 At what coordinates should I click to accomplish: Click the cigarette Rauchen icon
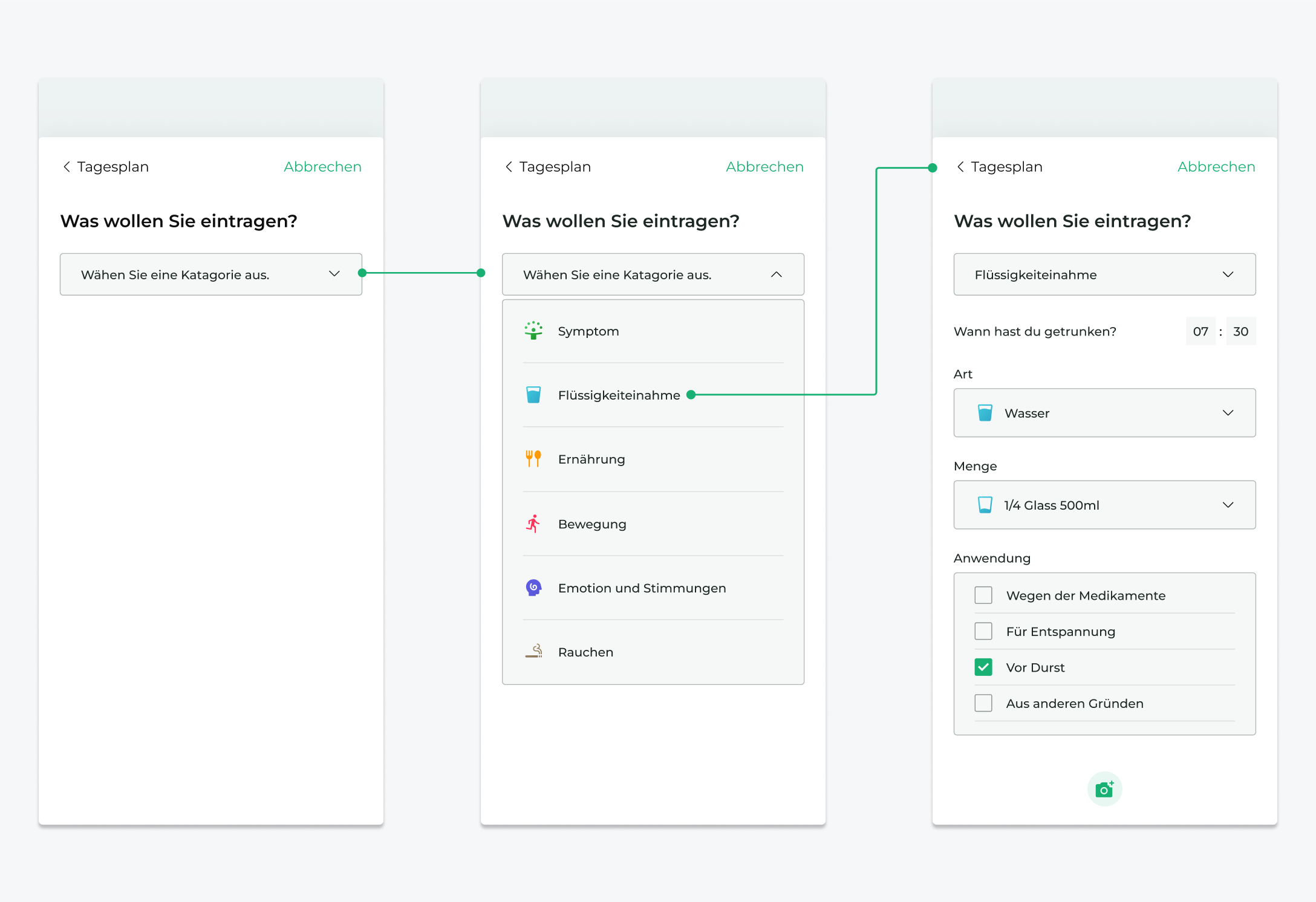[533, 652]
